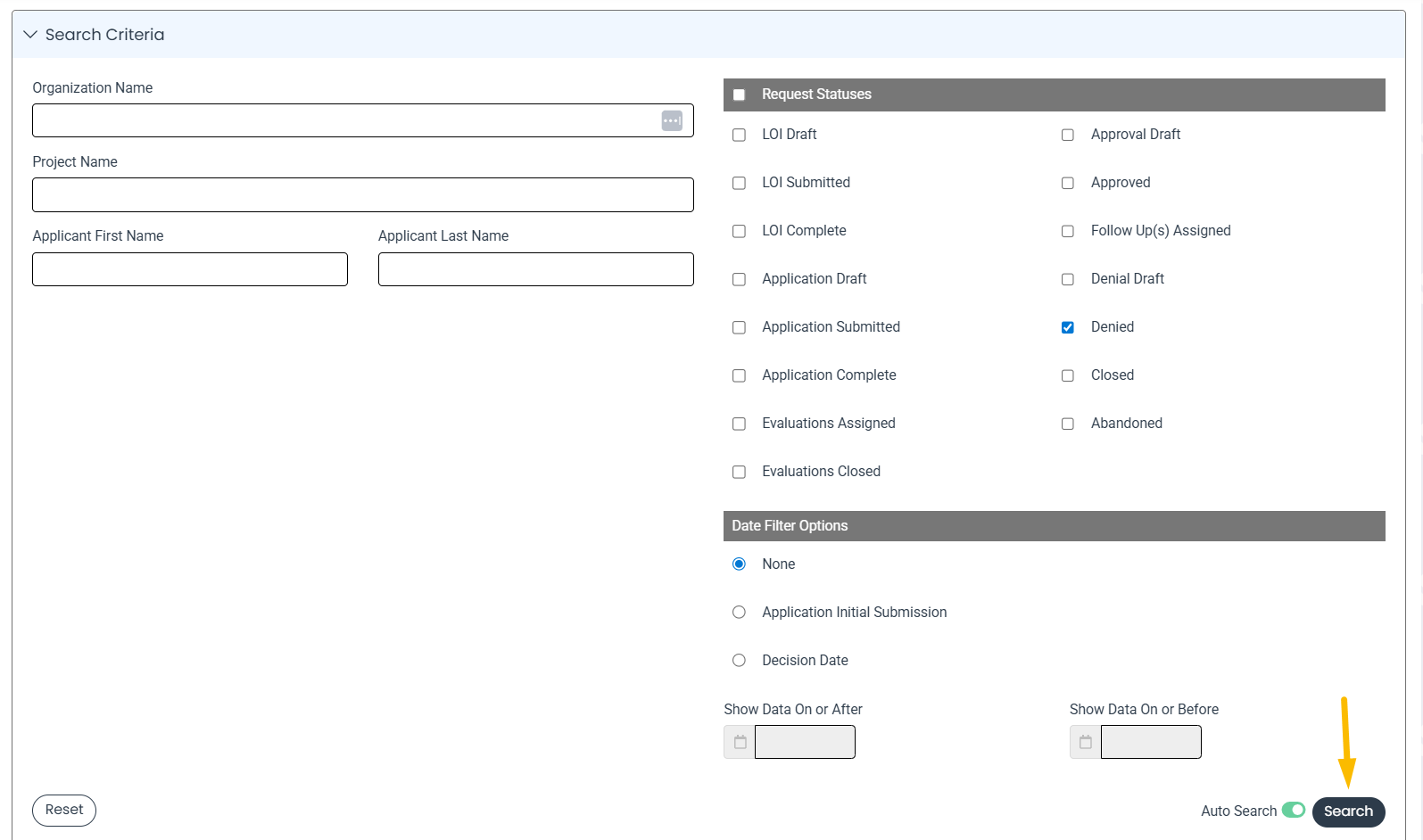Screen dimensions: 1423x840
Task: Click the Search Criteria heading text
Action: click(x=105, y=35)
